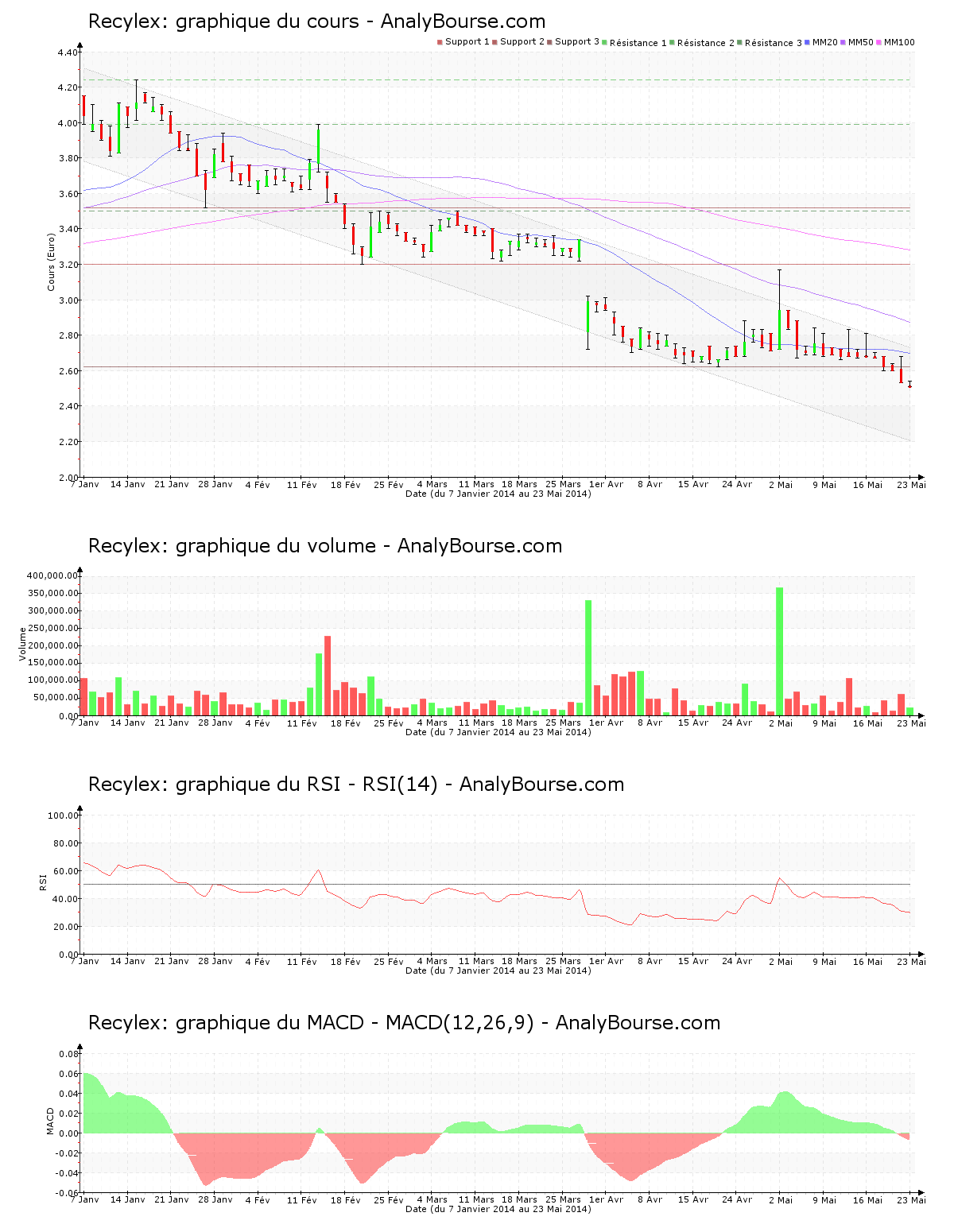The width and height of the screenshot is (954, 1232).
Task: Click the tall red volume bar in mid-February
Action: (328, 676)
